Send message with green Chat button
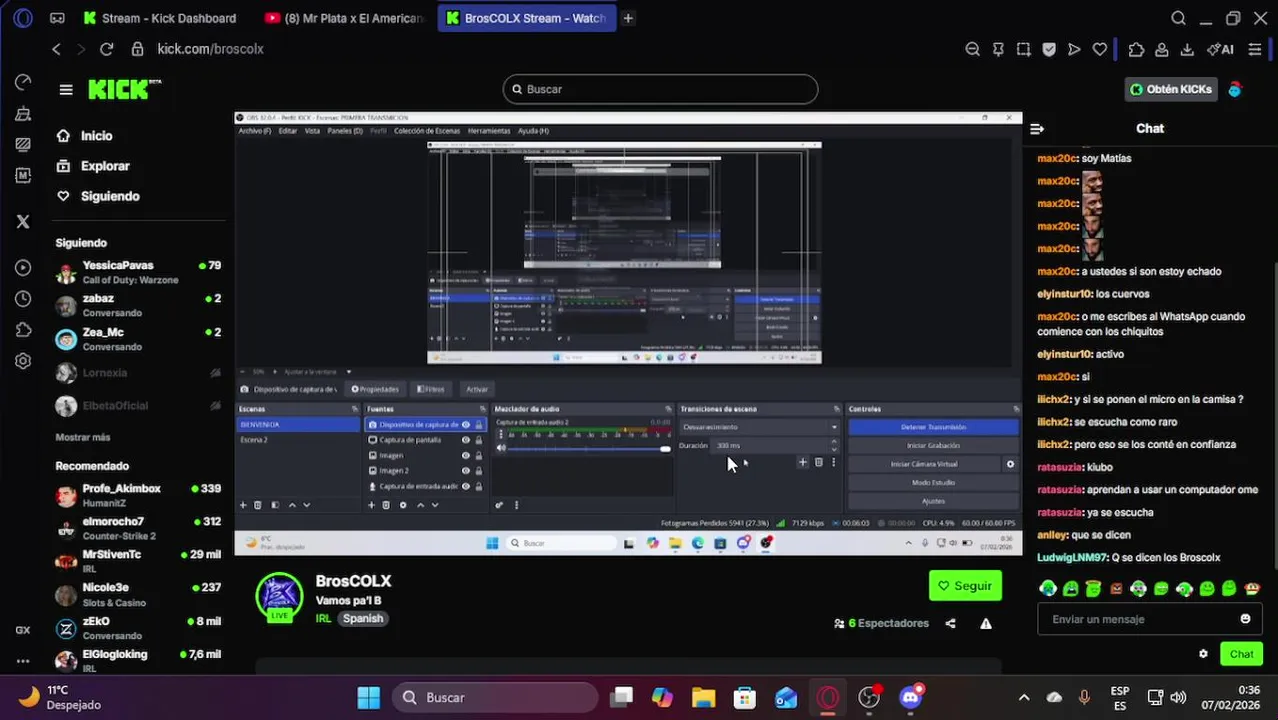 point(1241,654)
